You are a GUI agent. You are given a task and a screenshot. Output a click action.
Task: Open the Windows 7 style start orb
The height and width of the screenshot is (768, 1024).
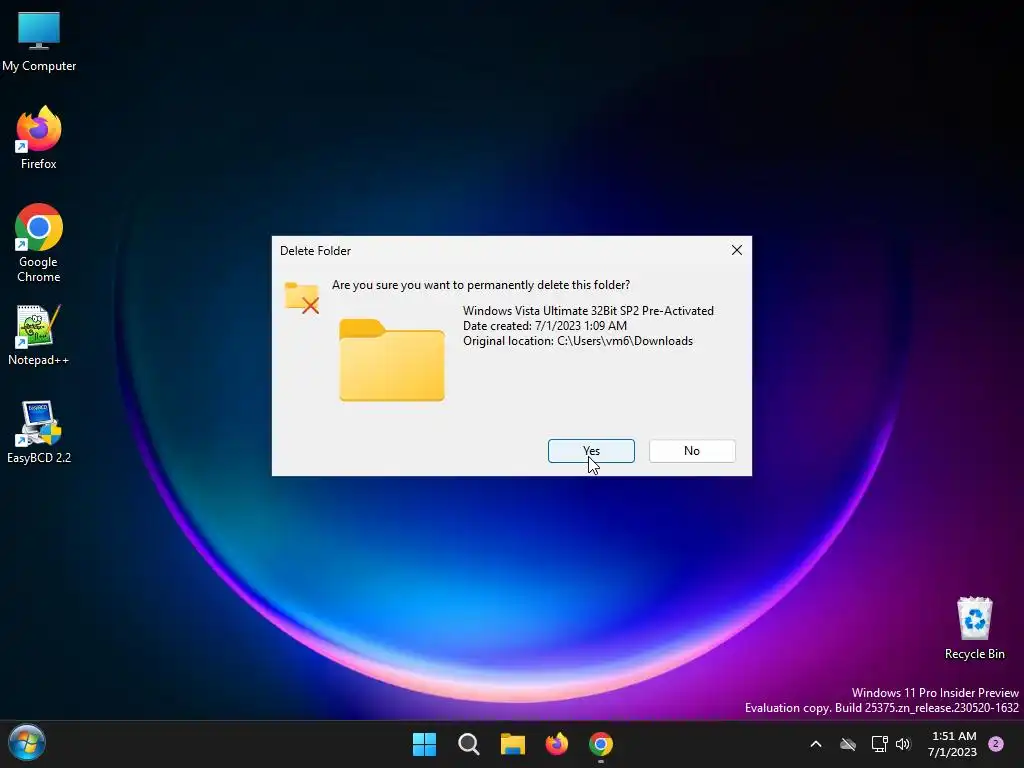(27, 743)
